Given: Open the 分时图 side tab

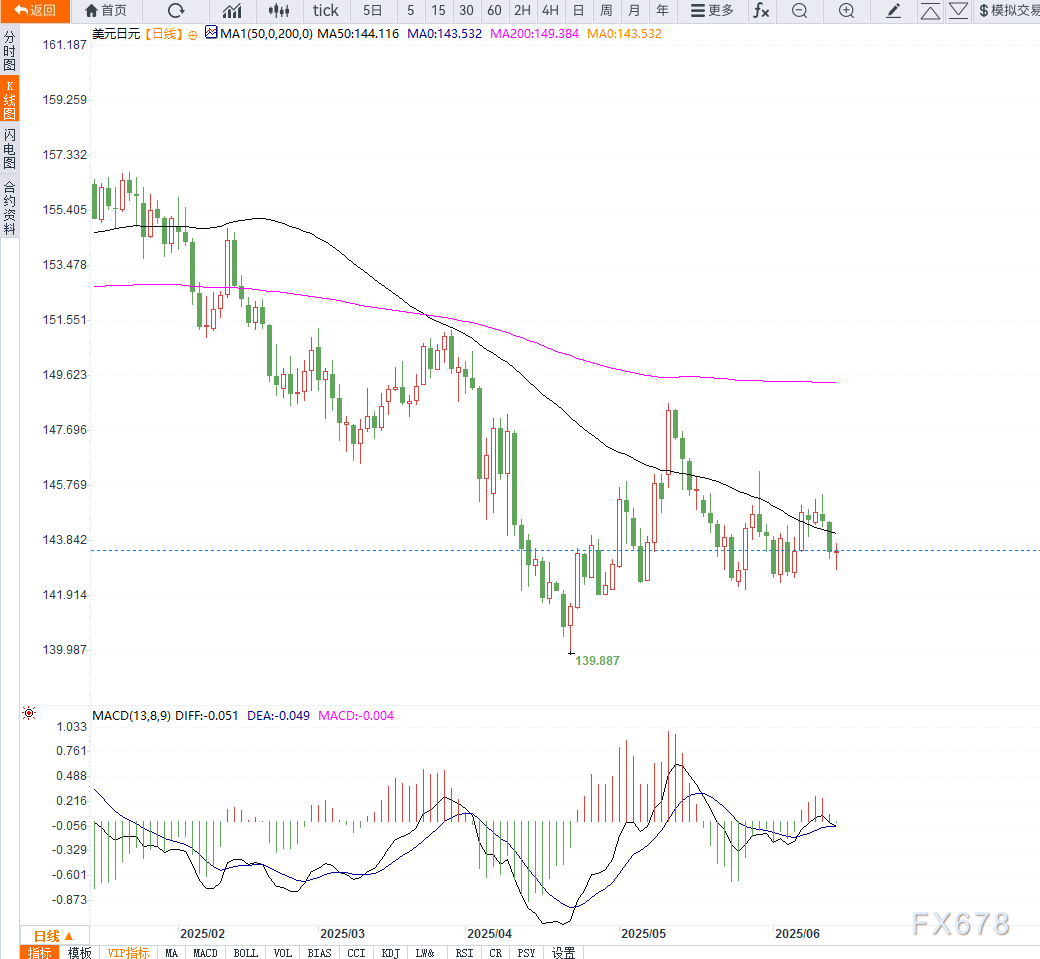Looking at the screenshot, I should pyautogui.click(x=10, y=50).
